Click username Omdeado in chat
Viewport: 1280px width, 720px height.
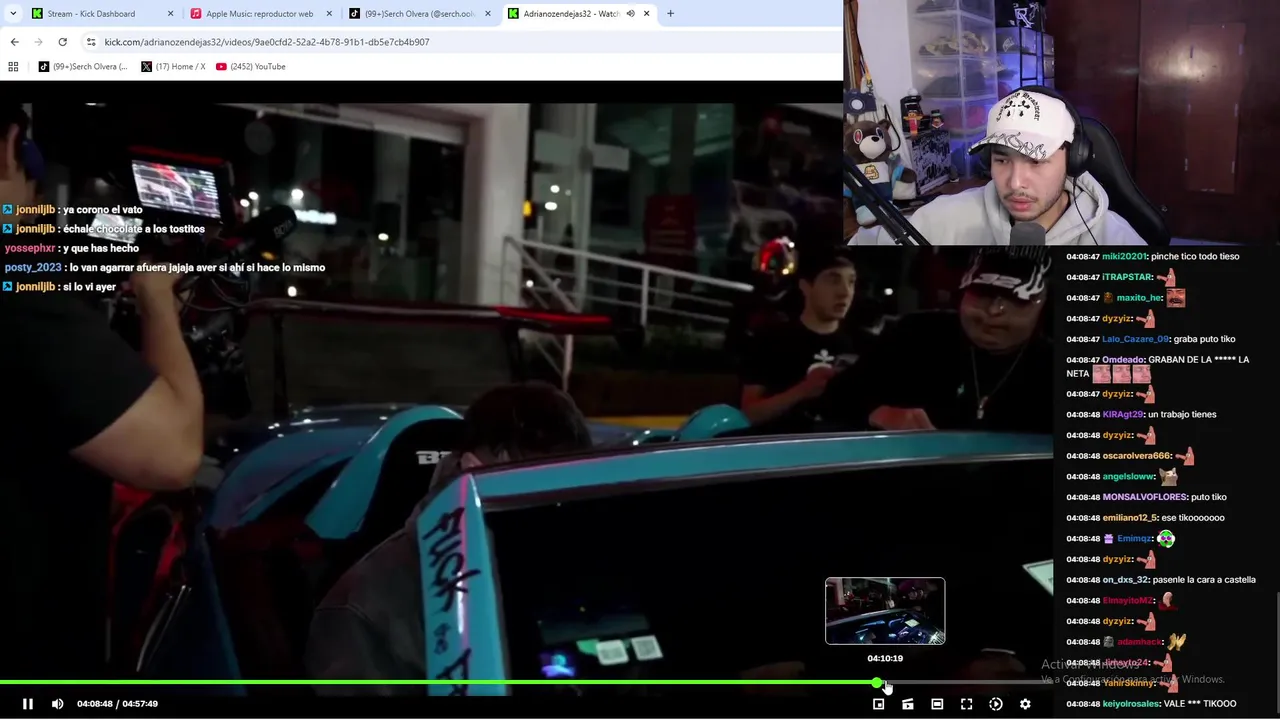pos(1123,360)
